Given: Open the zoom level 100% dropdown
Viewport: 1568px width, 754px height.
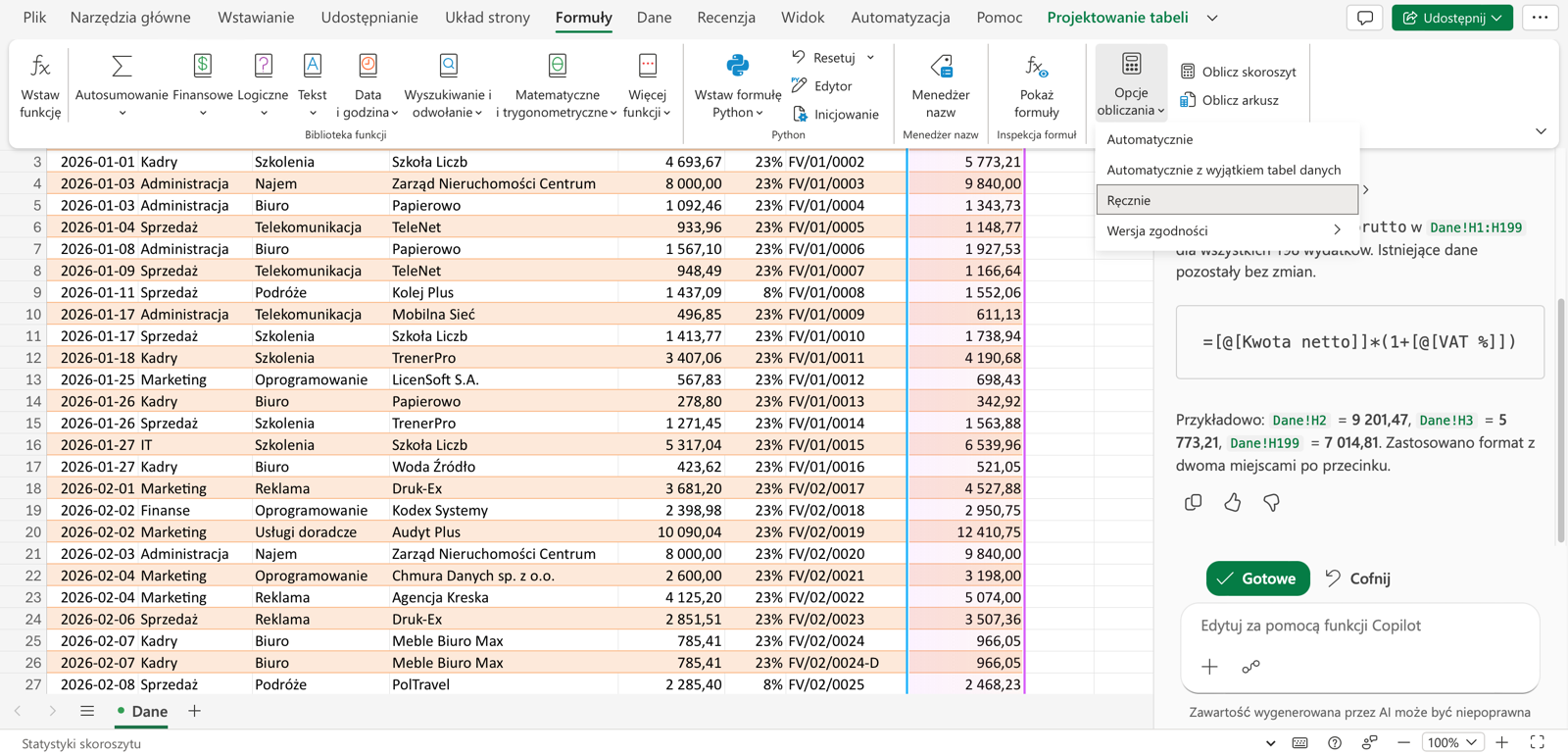Looking at the screenshot, I should [1452, 742].
